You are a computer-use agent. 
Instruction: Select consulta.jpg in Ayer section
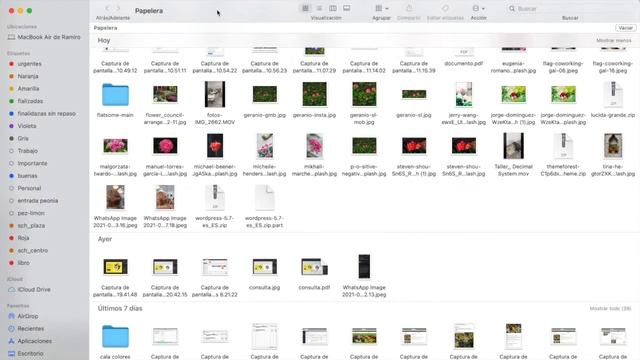tap(264, 267)
